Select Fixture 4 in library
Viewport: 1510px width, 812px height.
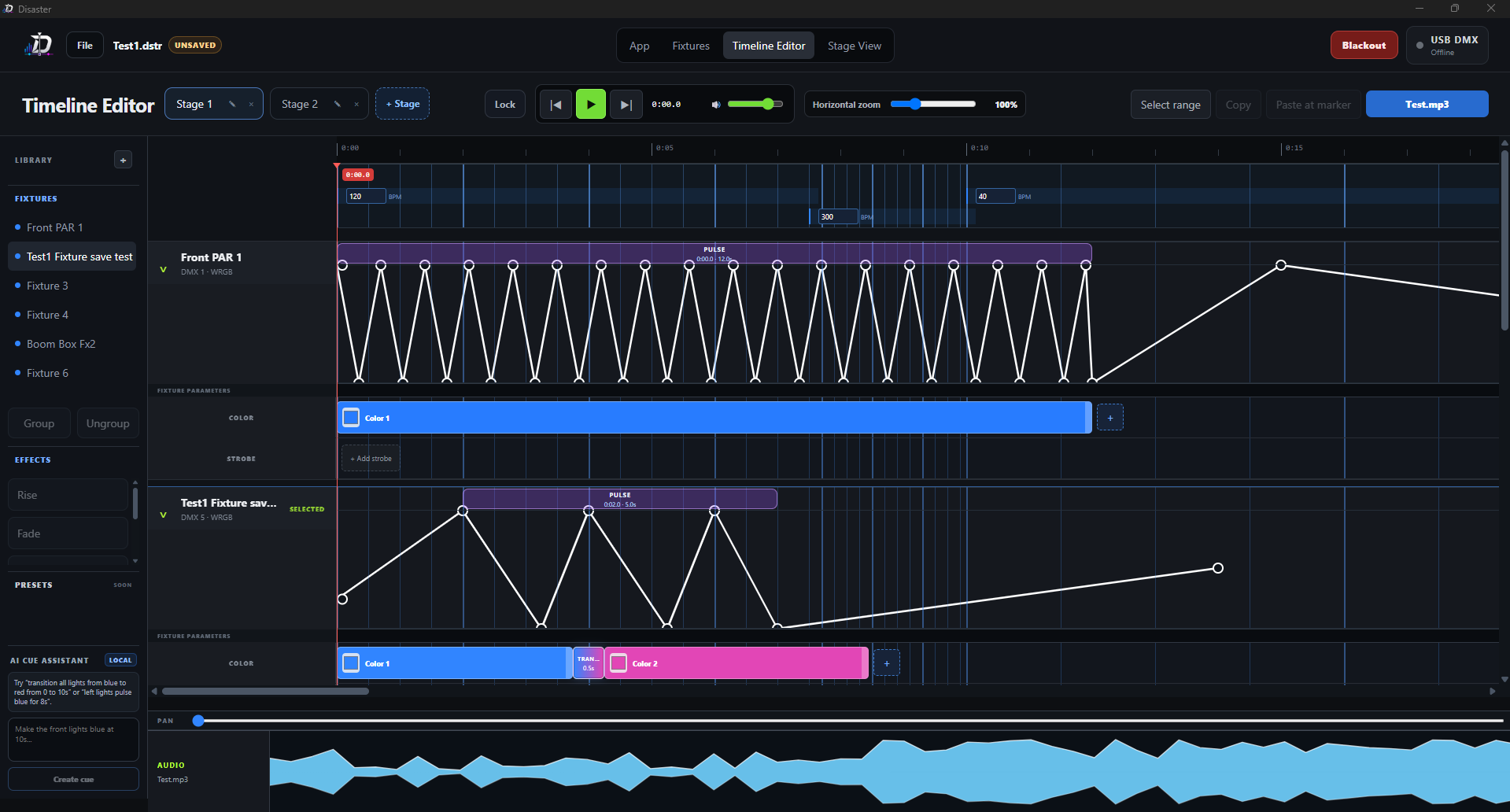(72, 315)
